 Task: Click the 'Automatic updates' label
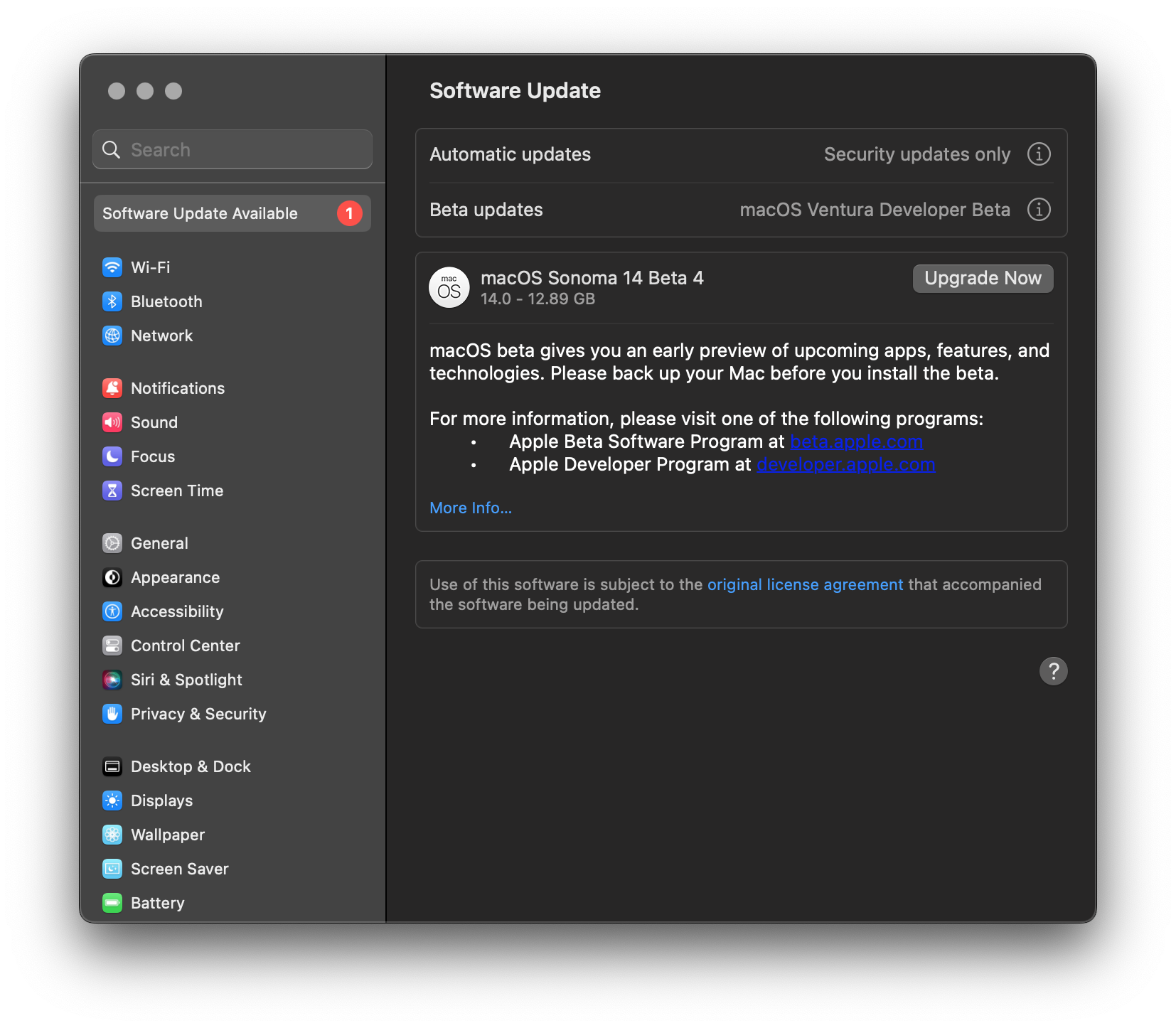coord(510,154)
